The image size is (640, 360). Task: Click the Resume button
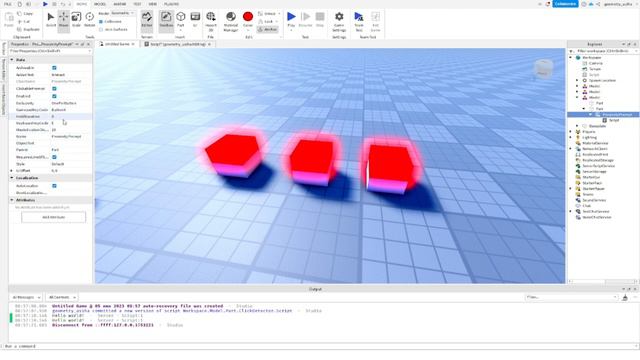click(305, 20)
